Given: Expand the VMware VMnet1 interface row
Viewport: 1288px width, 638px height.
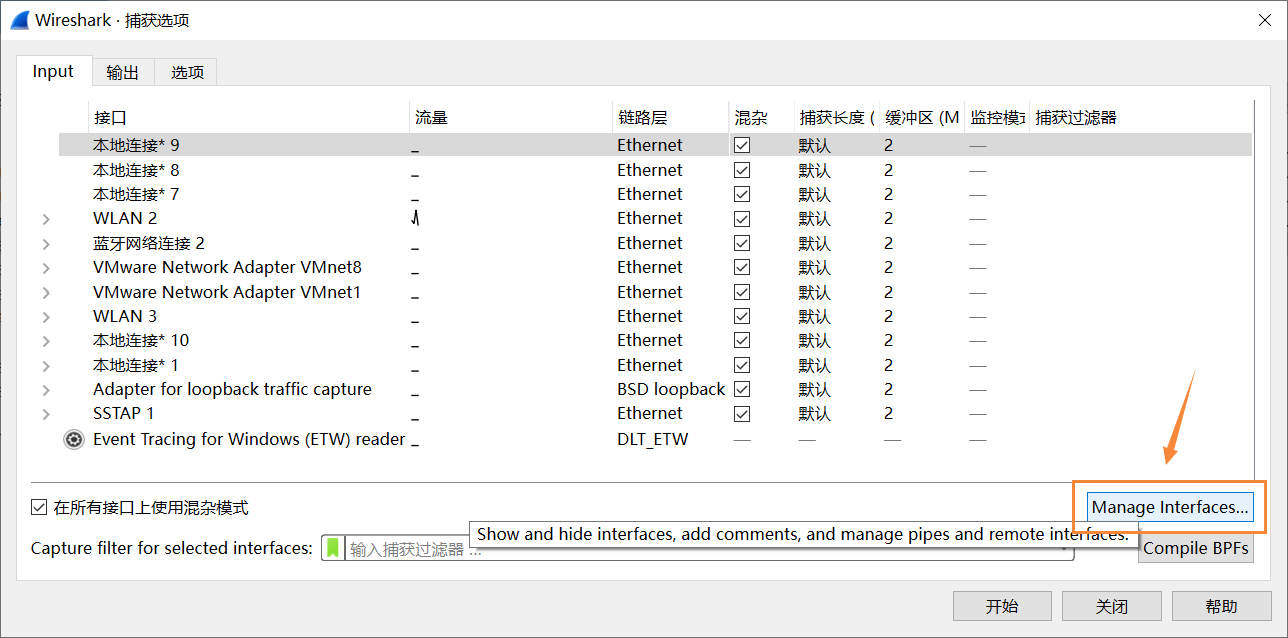Looking at the screenshot, I should (x=46, y=293).
